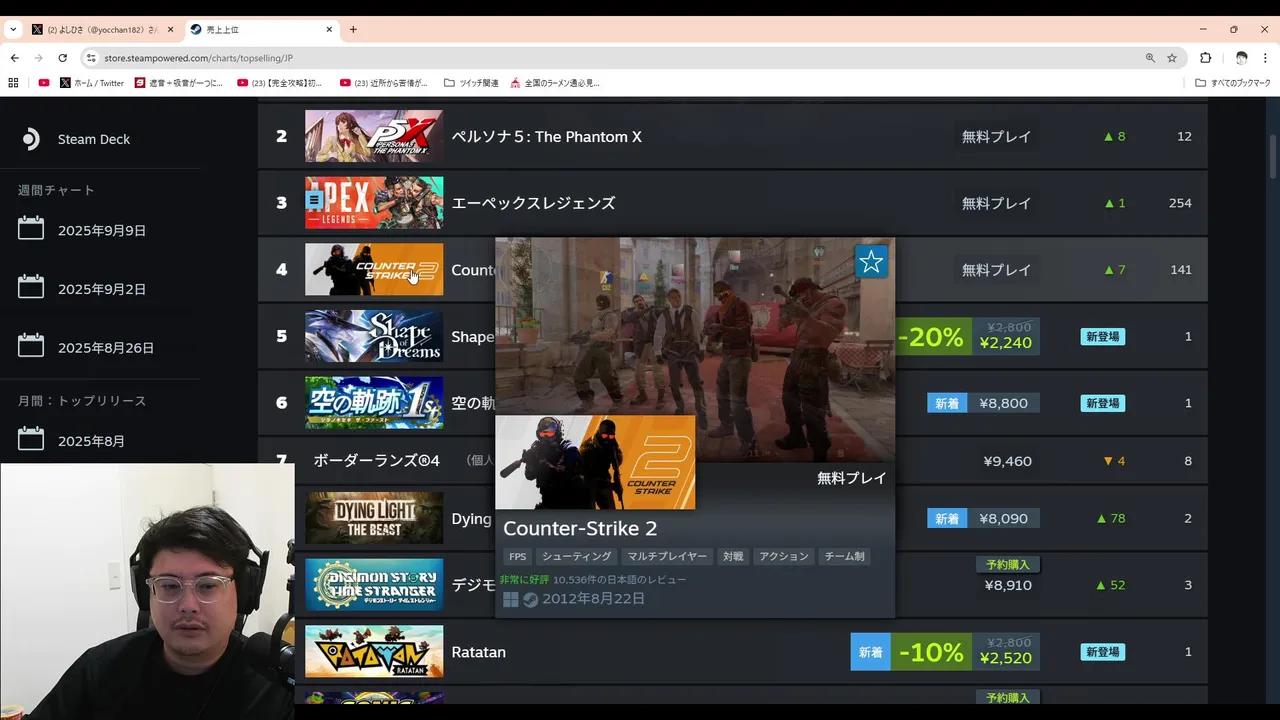
Task: Switch to the よしひさ X tab
Action: tap(100, 29)
